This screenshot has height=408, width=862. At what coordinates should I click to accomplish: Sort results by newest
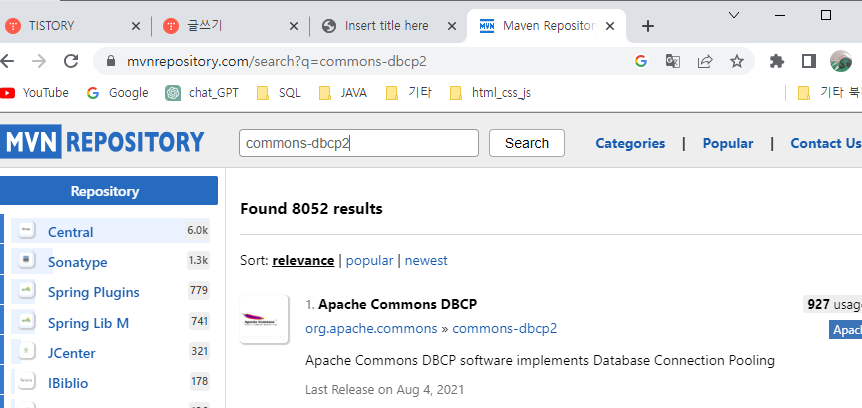click(x=426, y=260)
